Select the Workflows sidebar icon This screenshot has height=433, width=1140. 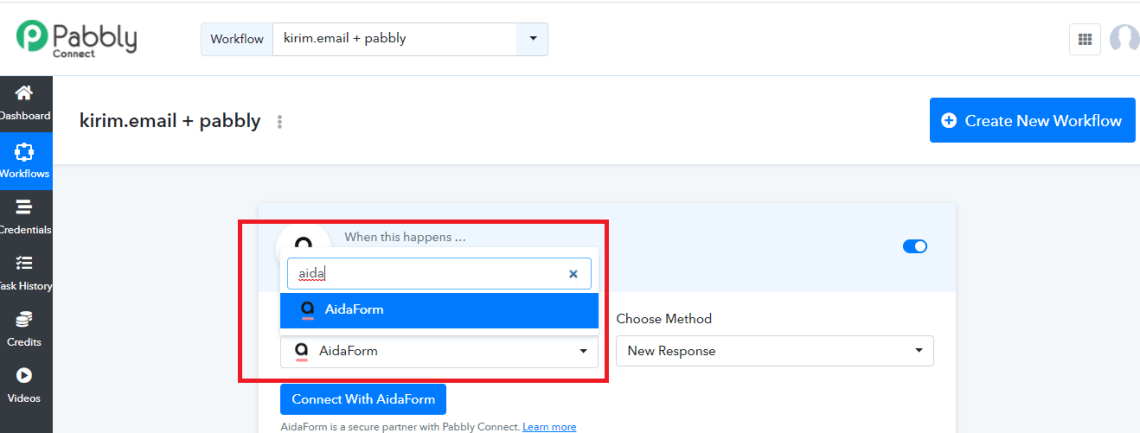pyautogui.click(x=24, y=151)
